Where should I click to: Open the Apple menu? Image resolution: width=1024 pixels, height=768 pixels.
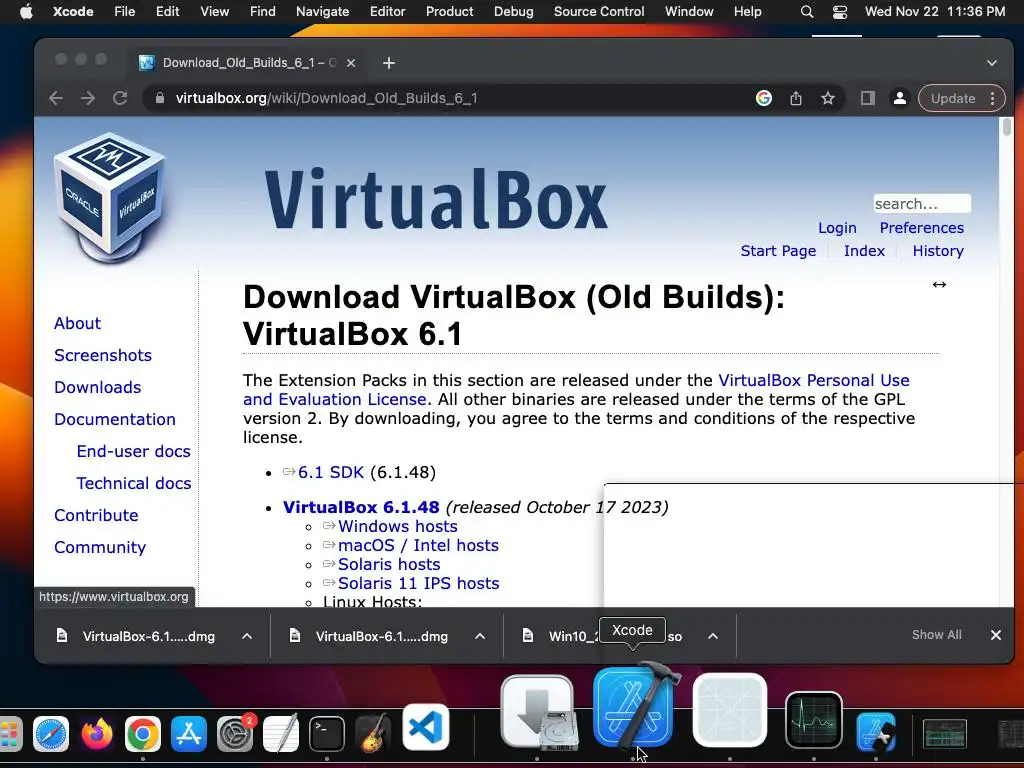click(x=26, y=11)
